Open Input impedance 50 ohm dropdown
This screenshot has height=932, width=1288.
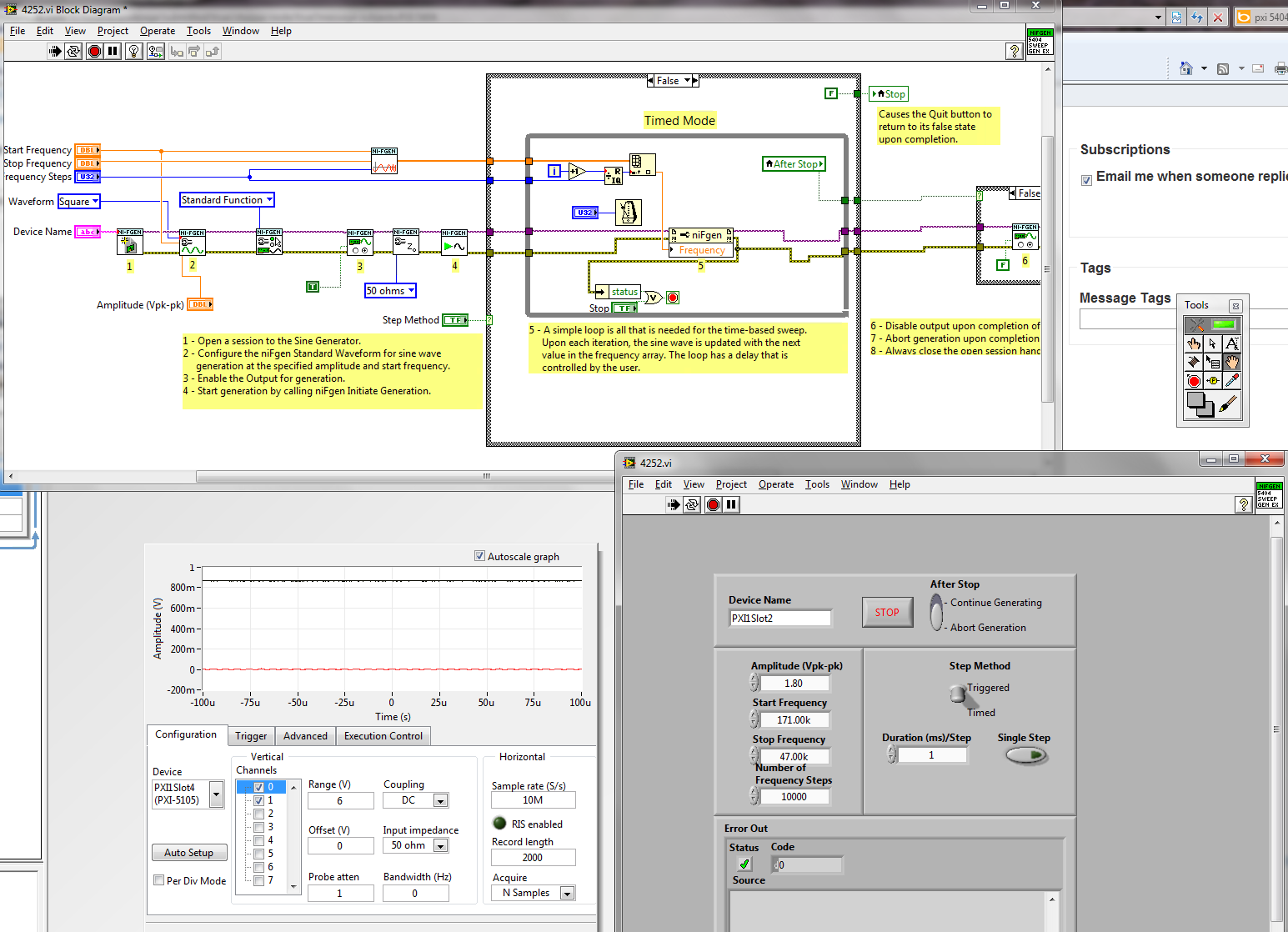pyautogui.click(x=441, y=845)
